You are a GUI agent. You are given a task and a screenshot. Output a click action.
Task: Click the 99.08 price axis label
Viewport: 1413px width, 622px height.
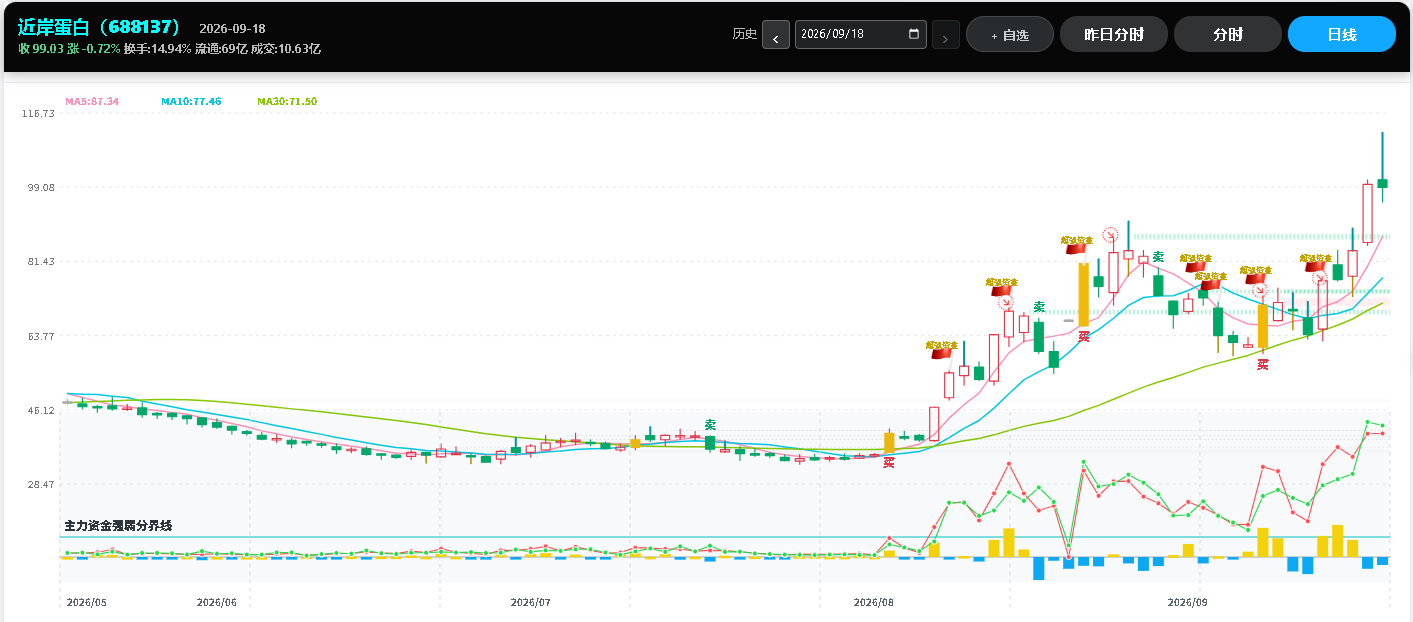(x=41, y=188)
